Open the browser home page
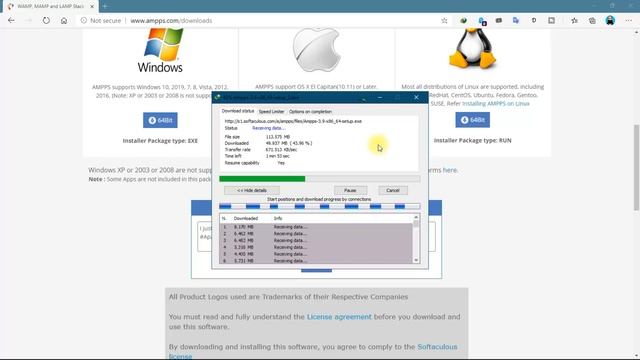 [64, 20]
